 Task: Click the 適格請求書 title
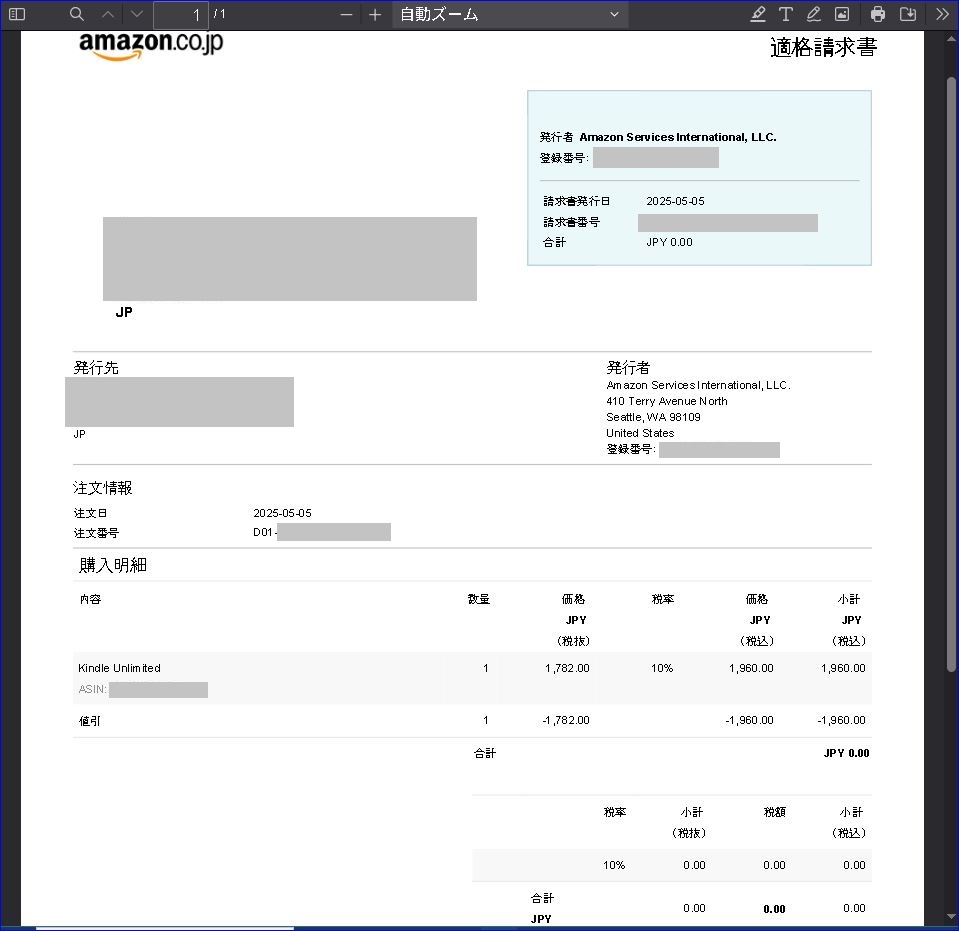(823, 47)
